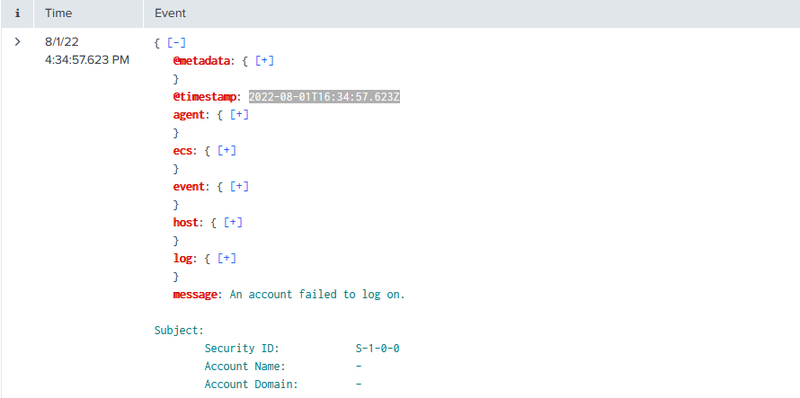Click the 4:34:57.623 PM time value
Viewport: 800px width, 398px height.
coord(87,60)
